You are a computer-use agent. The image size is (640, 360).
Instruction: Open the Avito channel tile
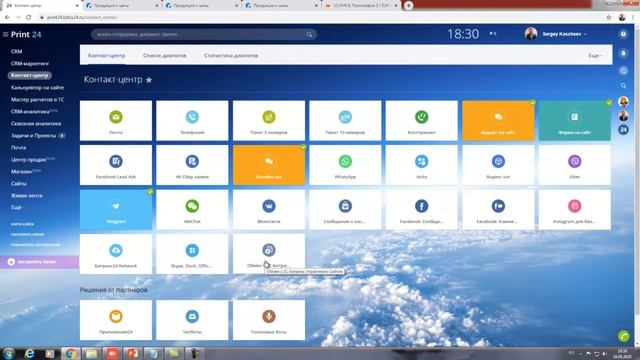(x=422, y=165)
